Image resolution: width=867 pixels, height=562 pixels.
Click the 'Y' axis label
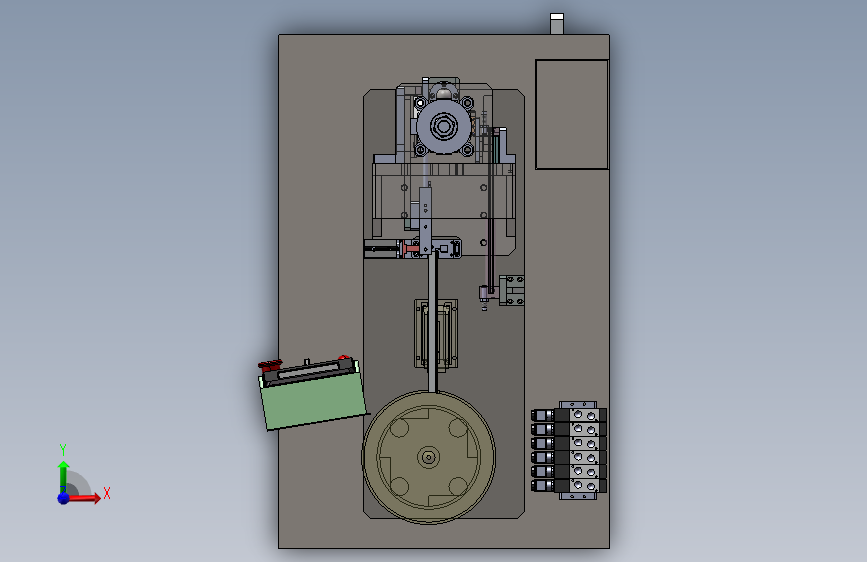click(x=63, y=449)
